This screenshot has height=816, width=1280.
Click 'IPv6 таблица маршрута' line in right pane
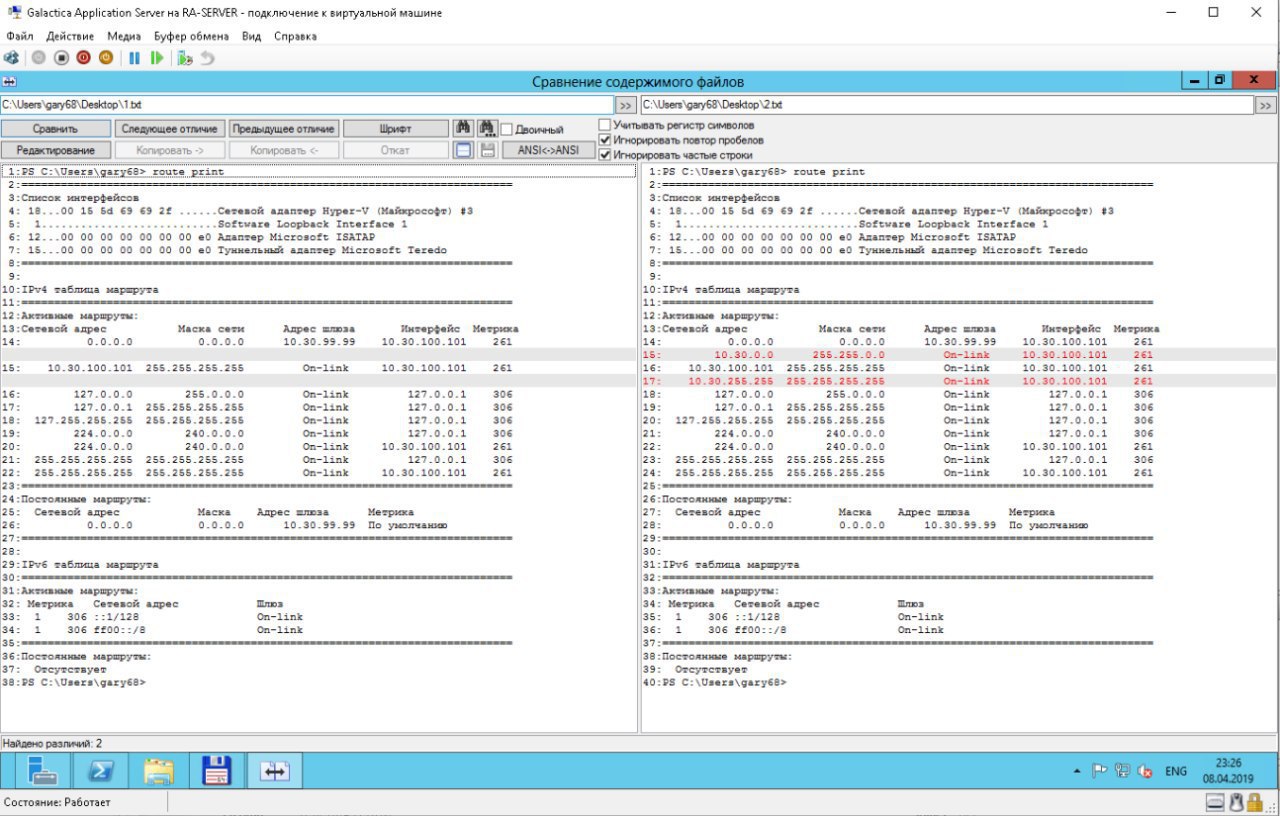[x=729, y=565]
